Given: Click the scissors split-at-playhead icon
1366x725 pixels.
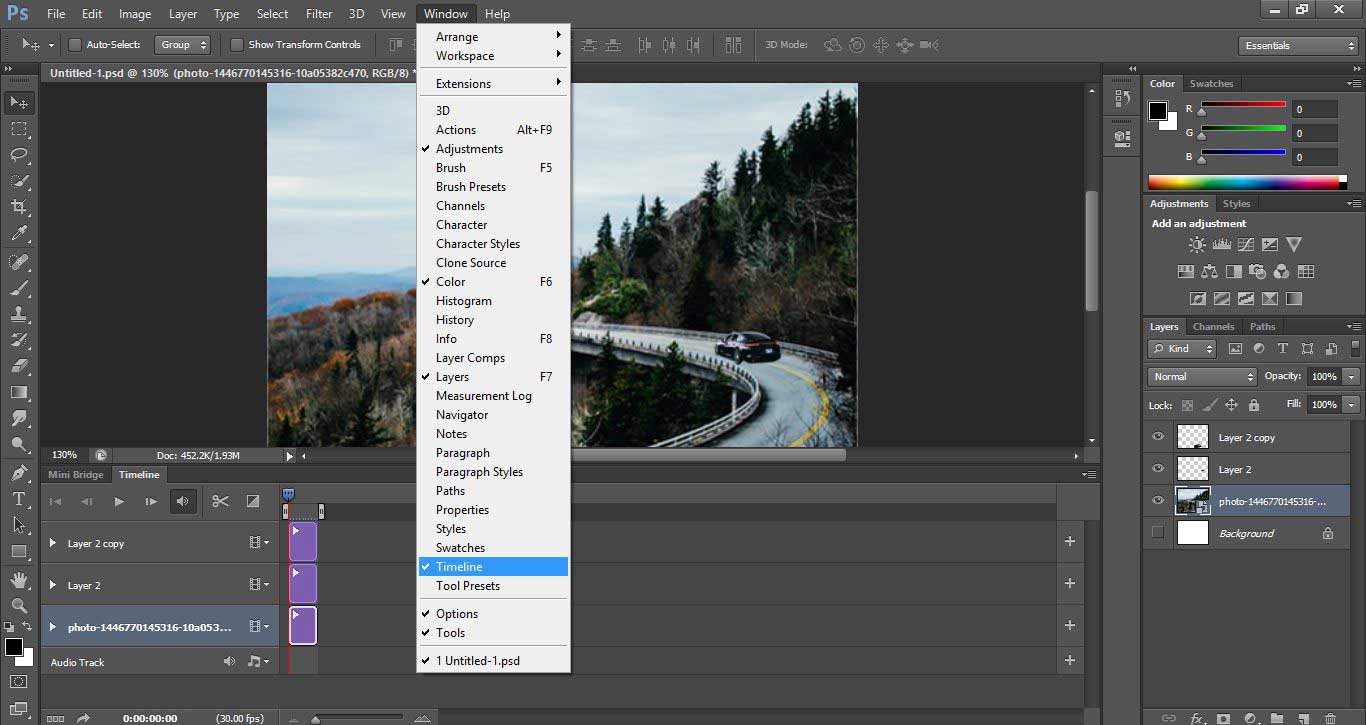Looking at the screenshot, I should click(x=221, y=501).
